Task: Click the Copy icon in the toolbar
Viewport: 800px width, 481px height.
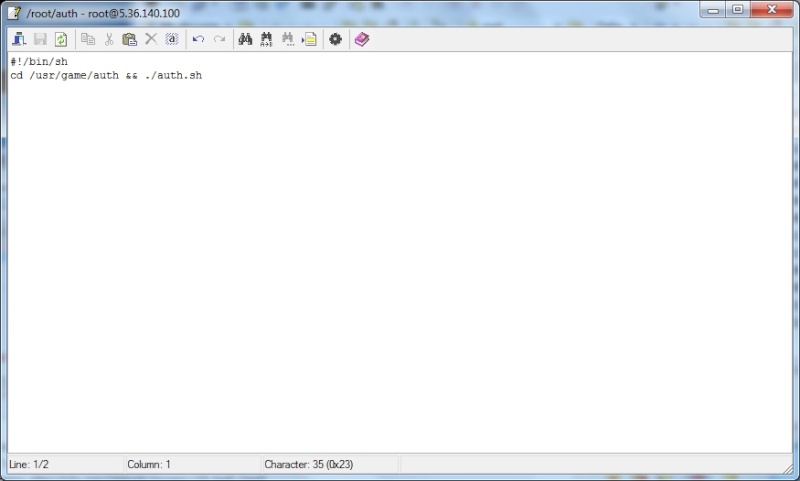Action: coord(88,39)
